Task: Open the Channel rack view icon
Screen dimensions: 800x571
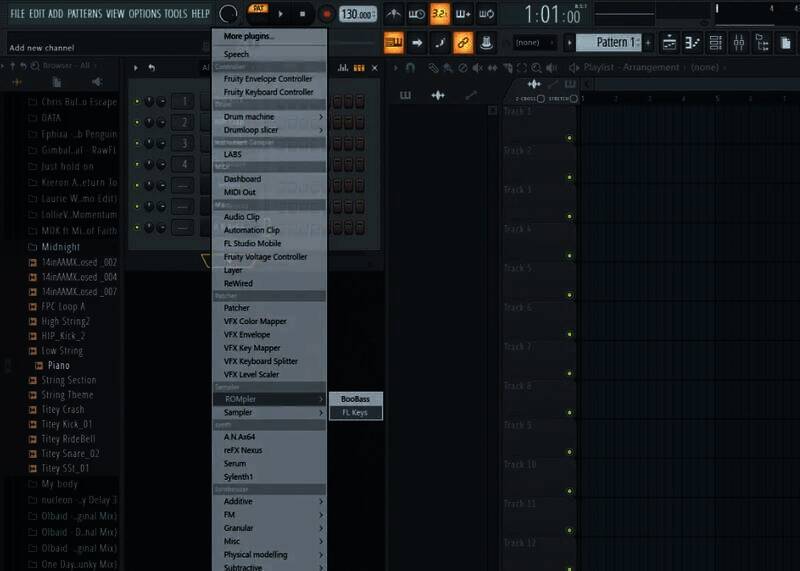Action: click(715, 43)
